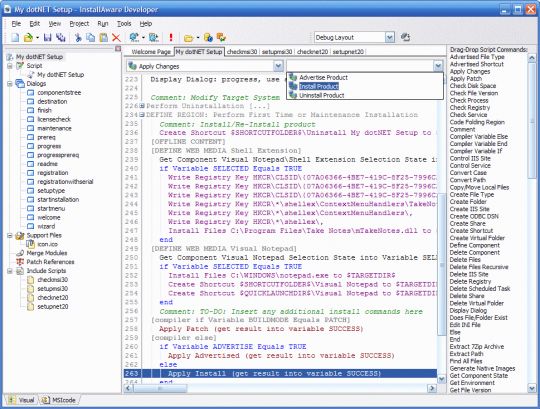The image size is (540, 409).
Task: Click the cut scissors icon
Action: coord(78,37)
